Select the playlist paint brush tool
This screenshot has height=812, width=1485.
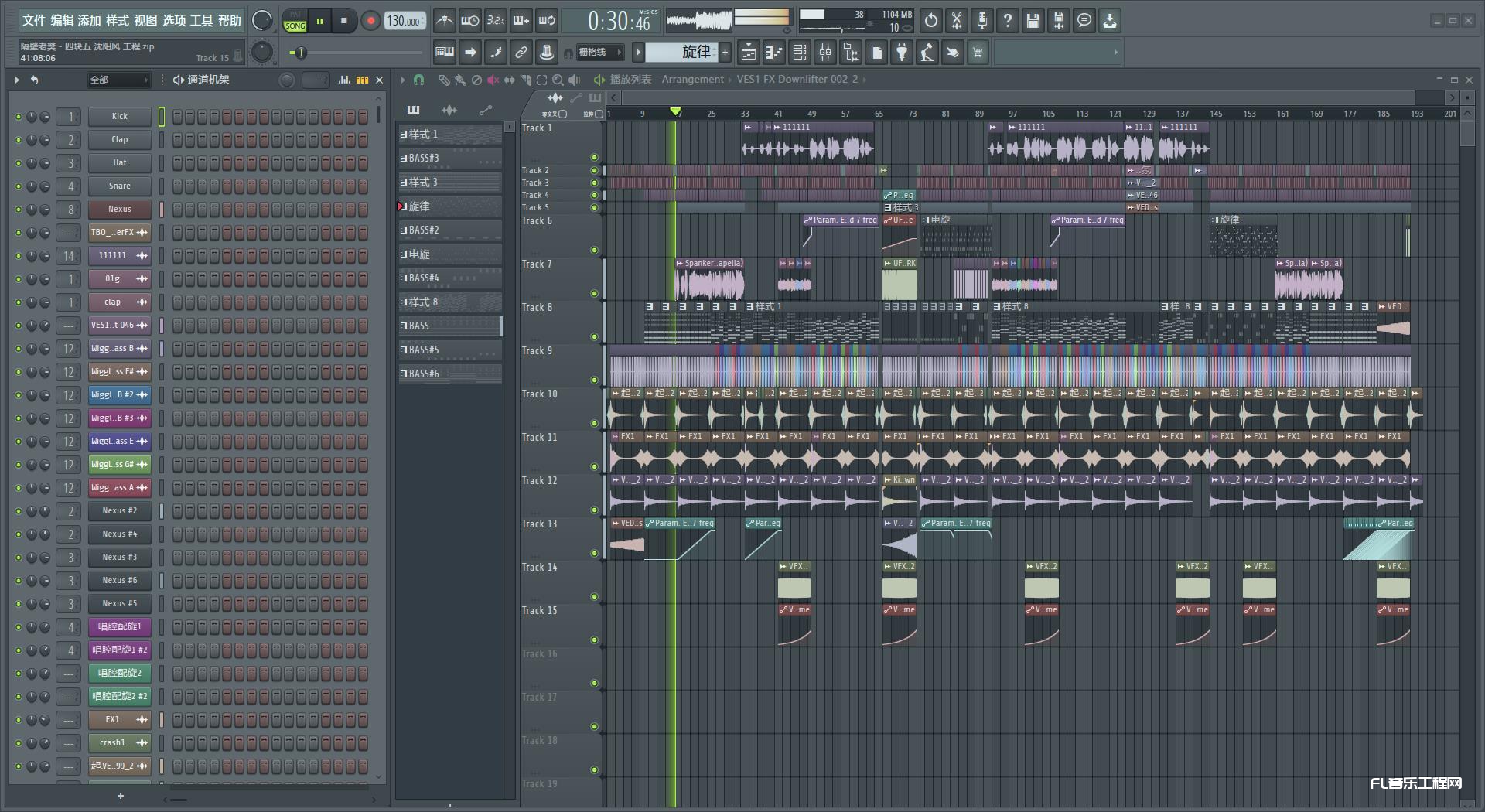tap(460, 80)
